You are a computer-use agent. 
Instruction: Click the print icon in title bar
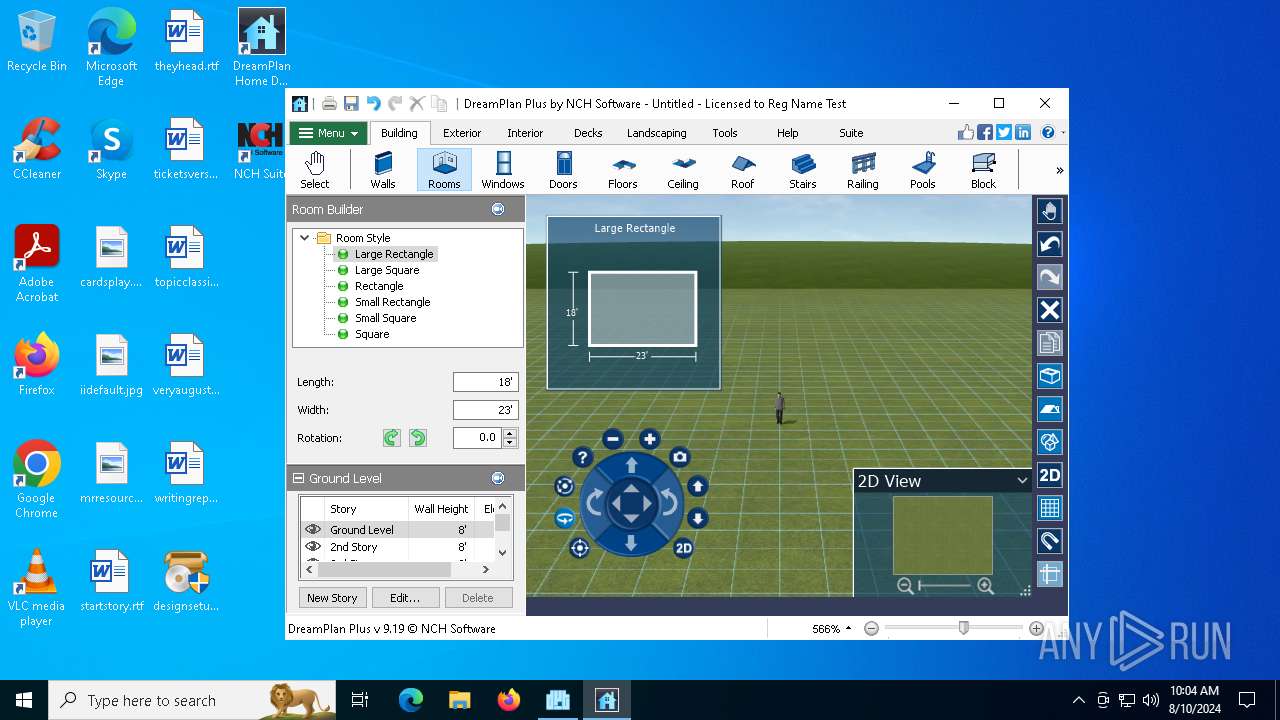(329, 104)
